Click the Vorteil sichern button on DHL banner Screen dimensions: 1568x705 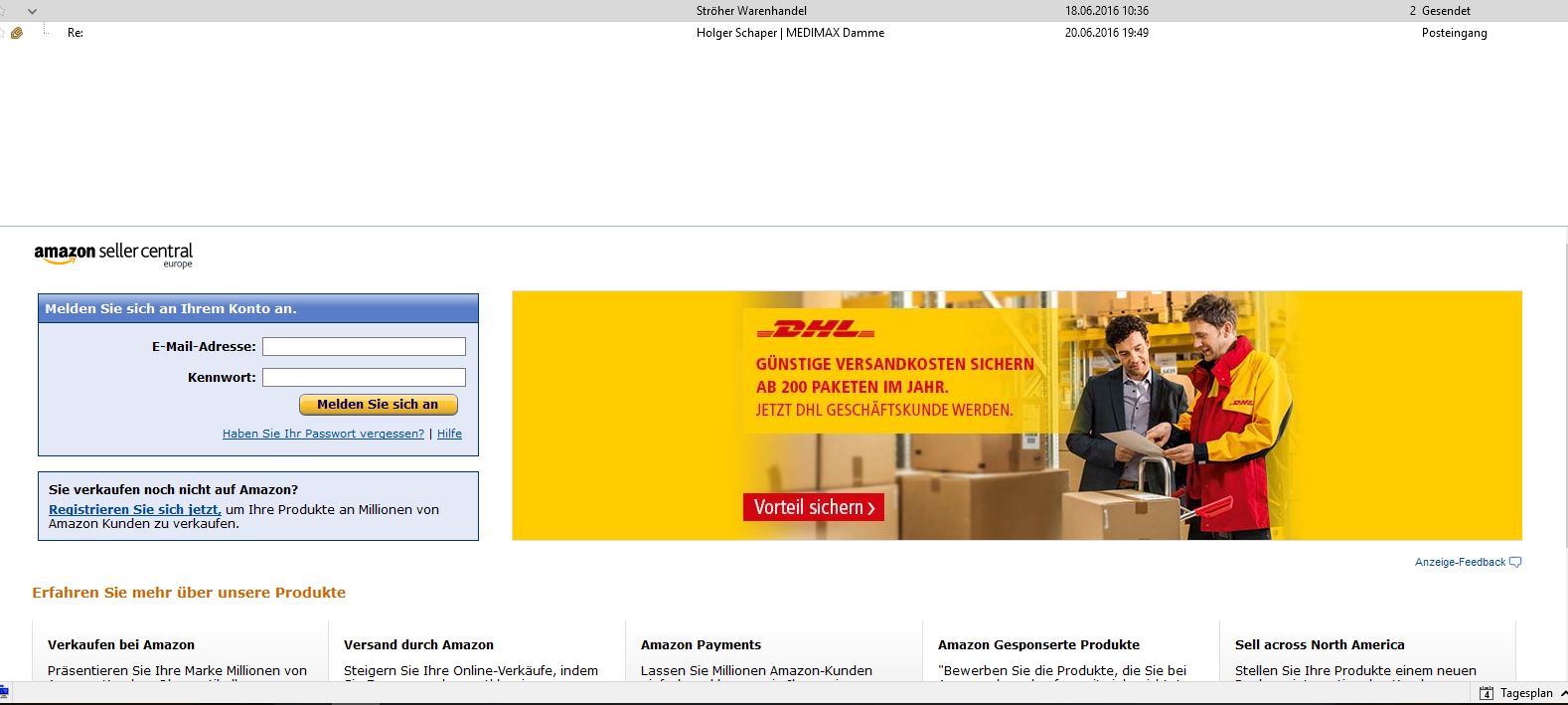pos(814,507)
